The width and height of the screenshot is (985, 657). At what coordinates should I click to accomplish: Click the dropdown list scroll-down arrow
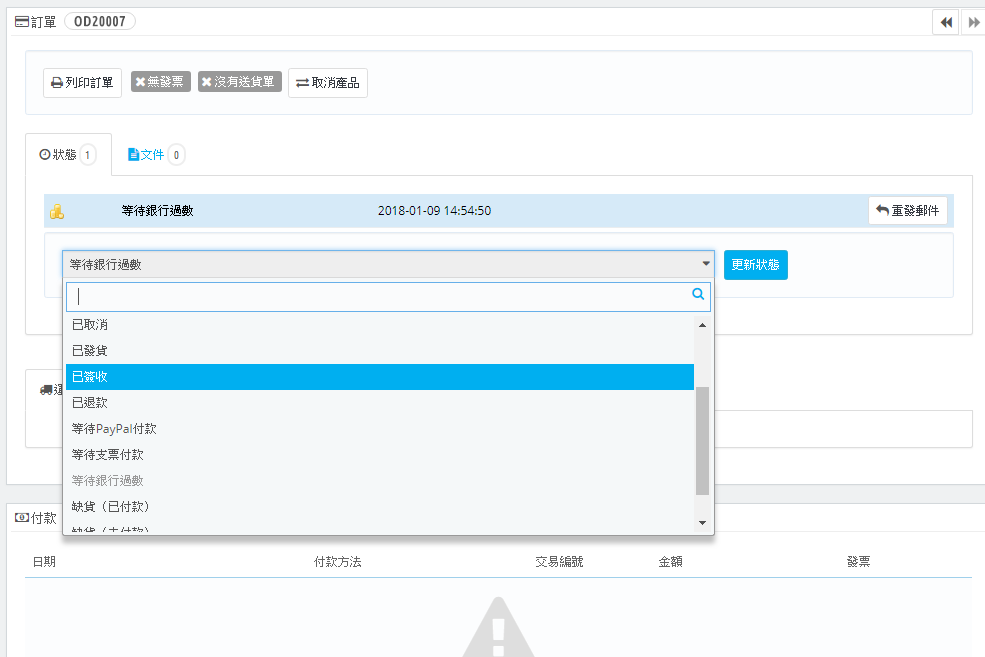(702, 522)
